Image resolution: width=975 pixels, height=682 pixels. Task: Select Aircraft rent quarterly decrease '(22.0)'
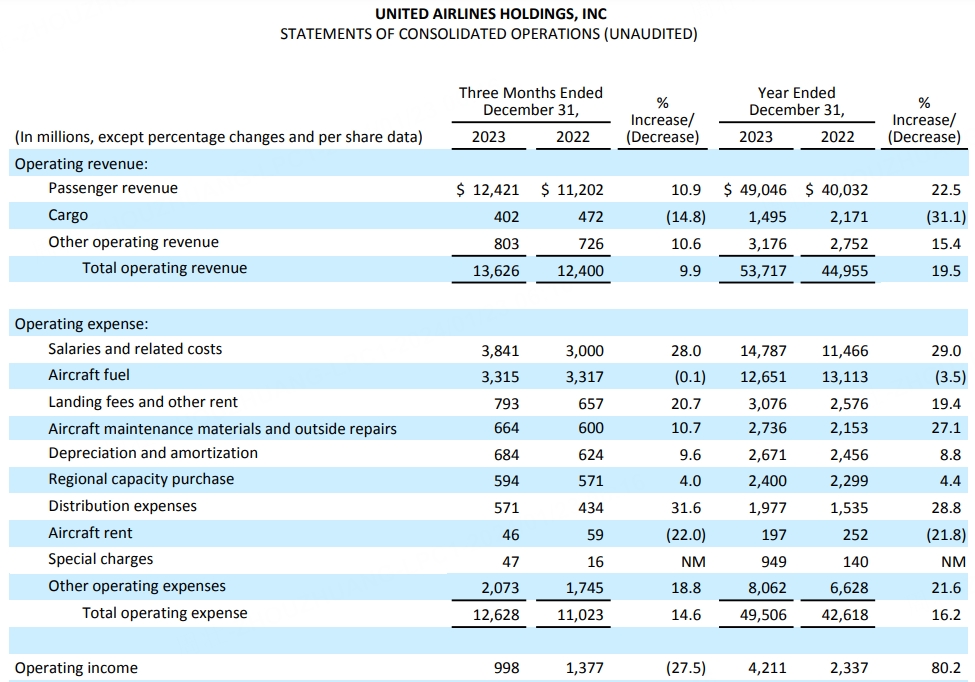tap(686, 535)
